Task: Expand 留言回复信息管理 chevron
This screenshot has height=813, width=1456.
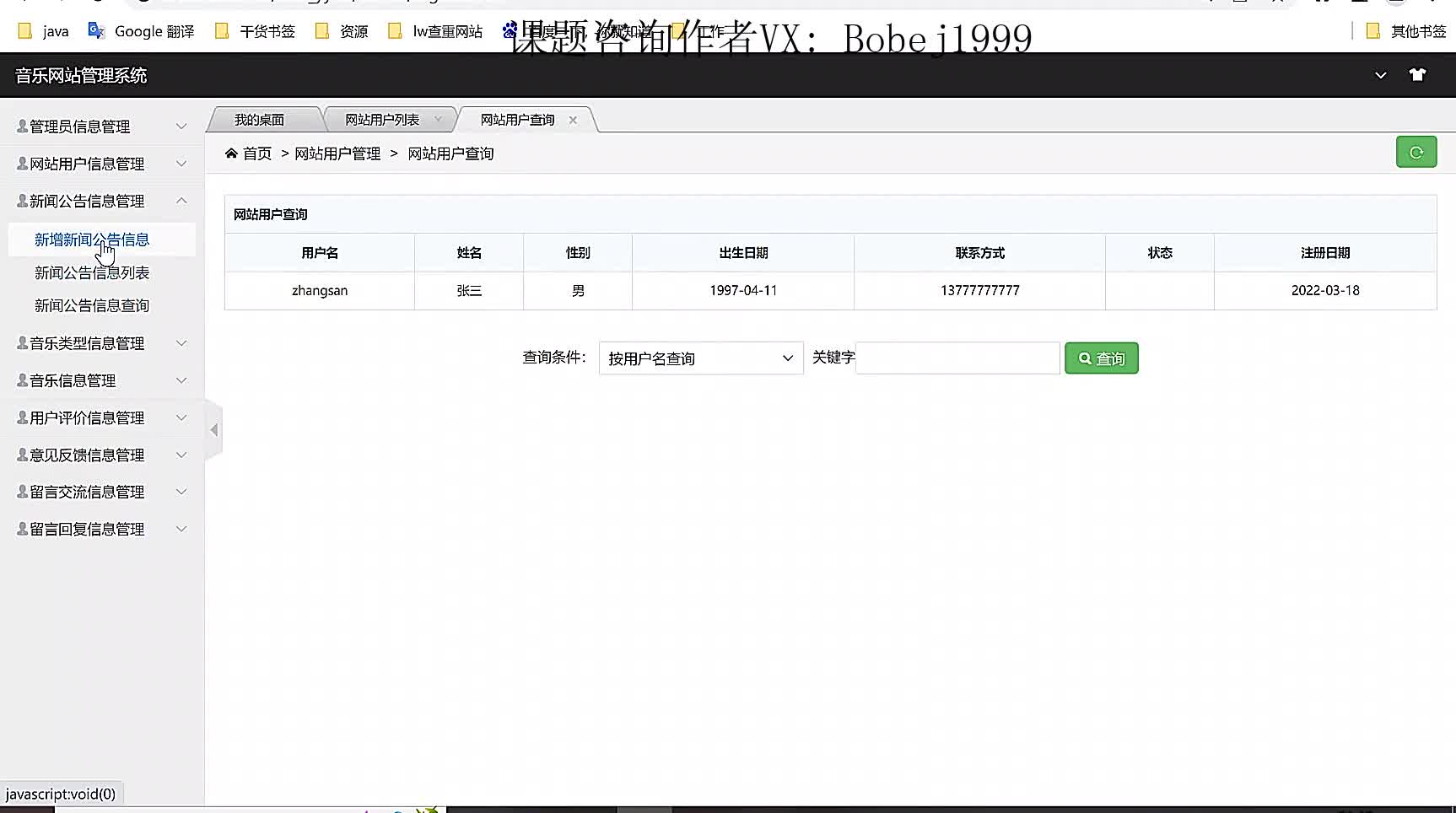Action: pos(181,529)
